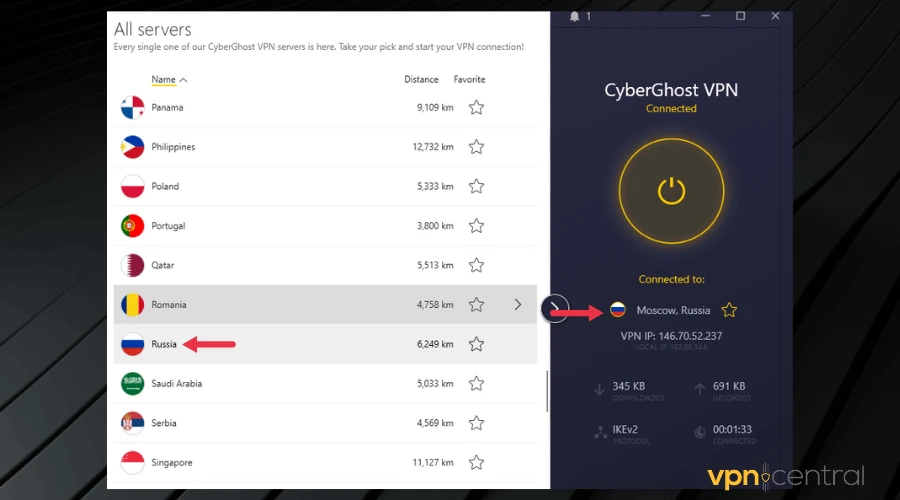The width and height of the screenshot is (900, 500).
Task: Click the yellow power button to disconnect
Action: 671,188
